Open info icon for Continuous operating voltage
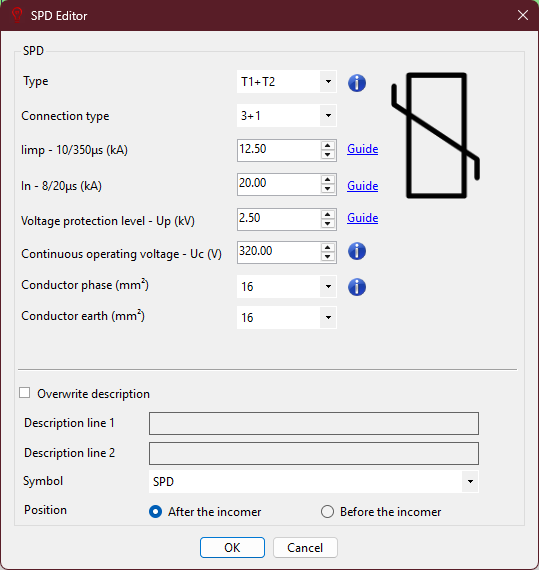This screenshot has height=570, width=539. click(x=357, y=251)
